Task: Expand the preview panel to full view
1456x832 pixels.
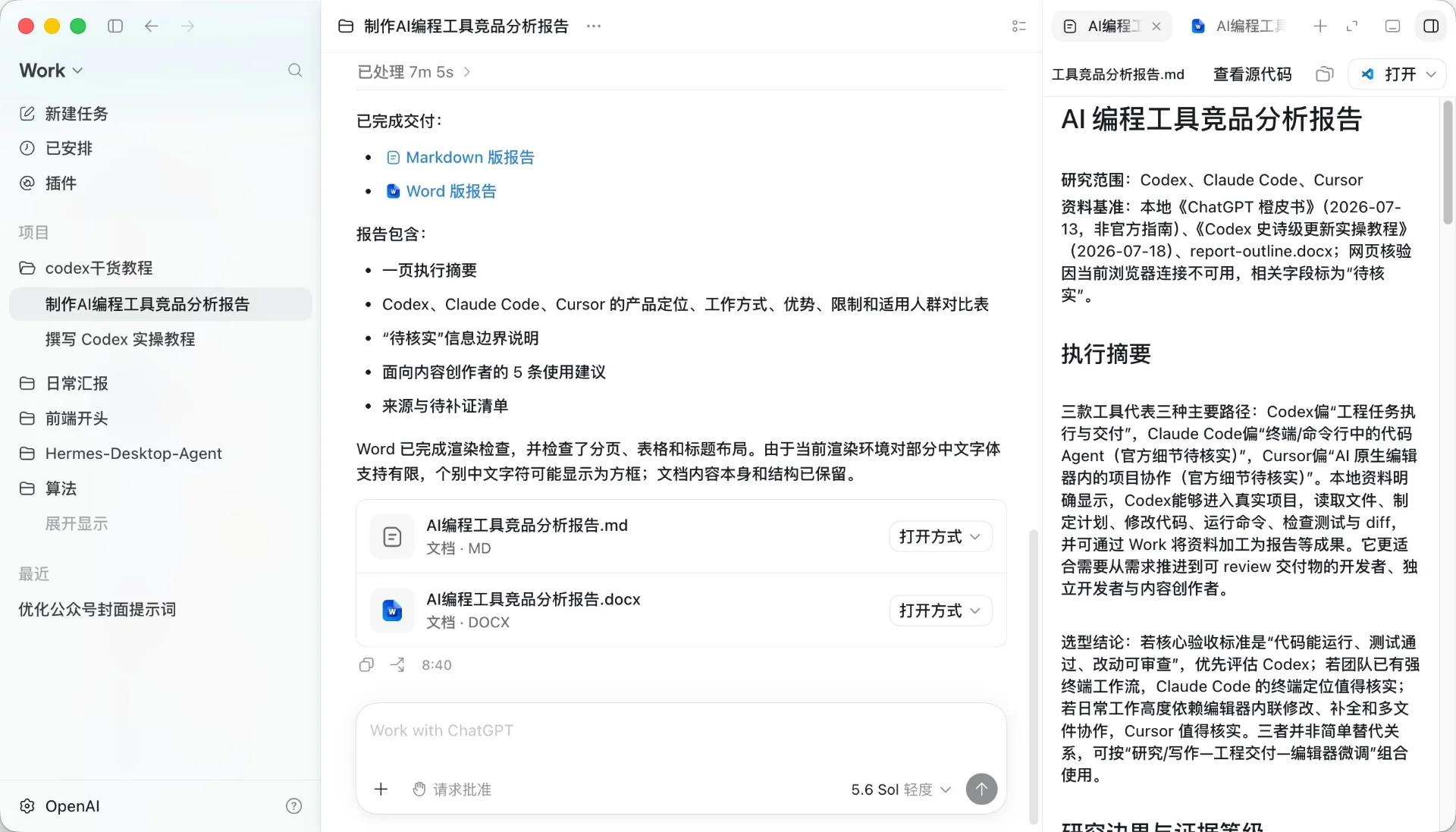Action: pyautogui.click(x=1352, y=26)
